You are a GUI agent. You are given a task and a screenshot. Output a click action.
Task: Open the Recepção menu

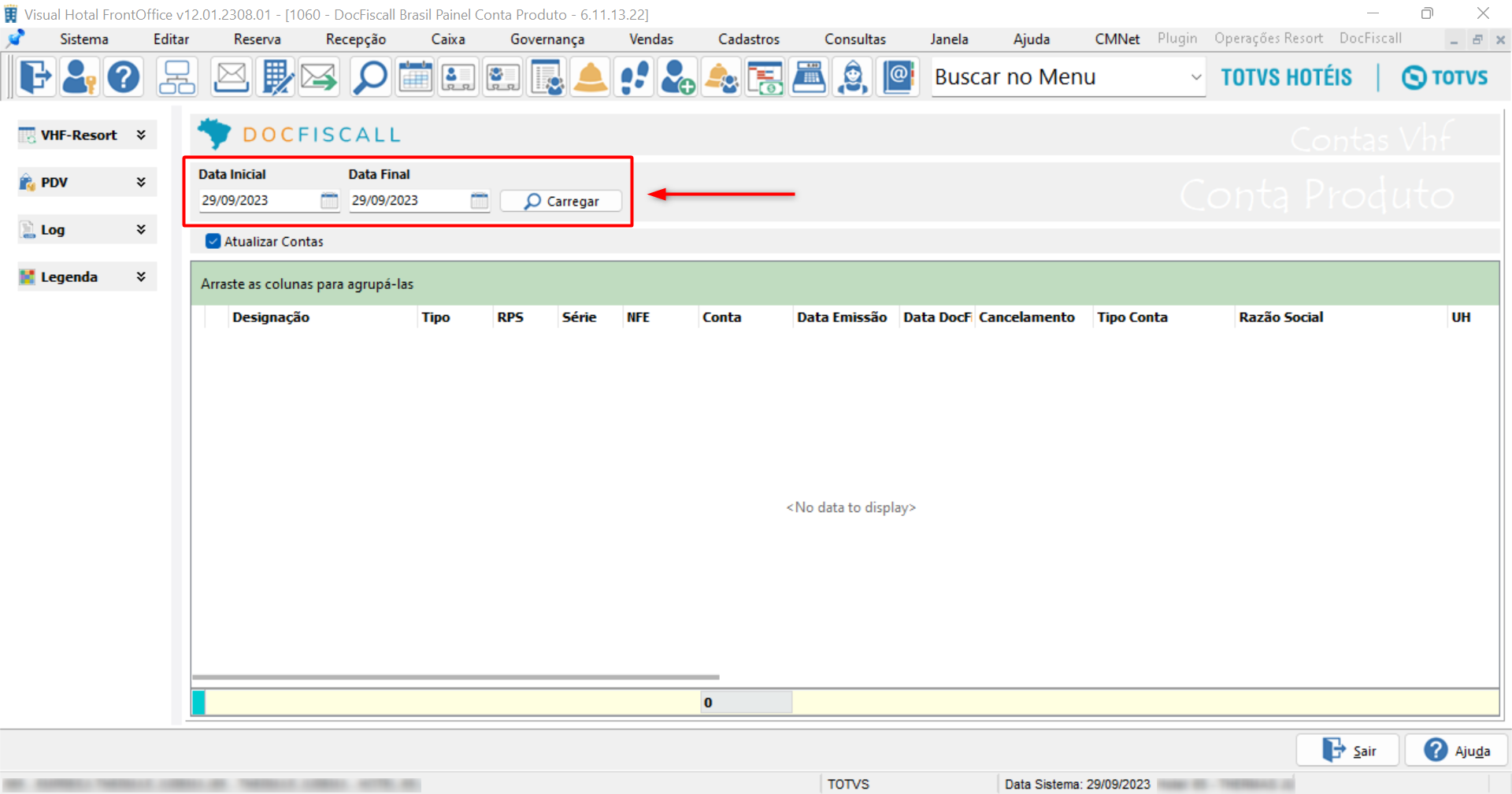pyautogui.click(x=356, y=39)
